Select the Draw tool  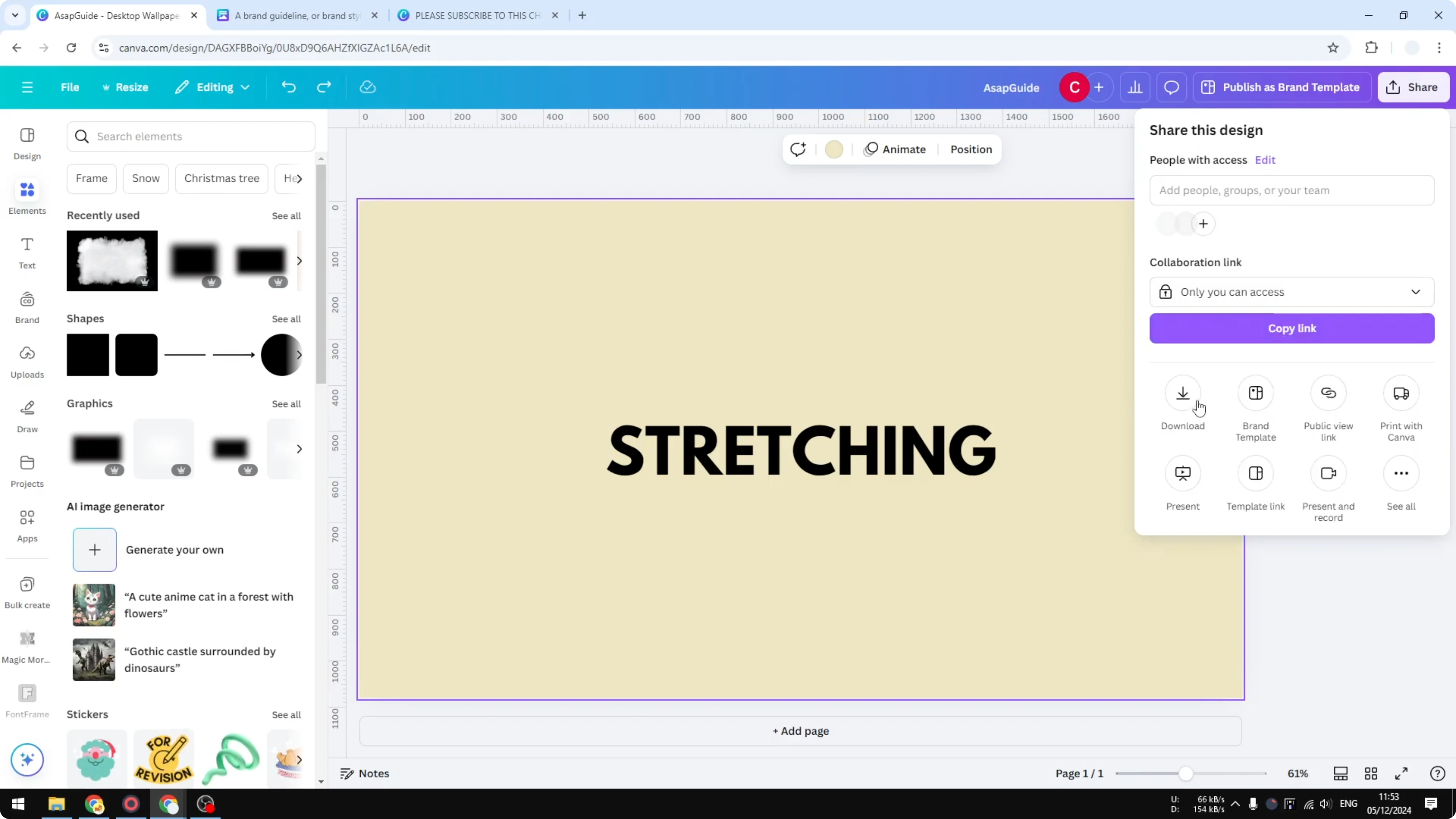27,417
